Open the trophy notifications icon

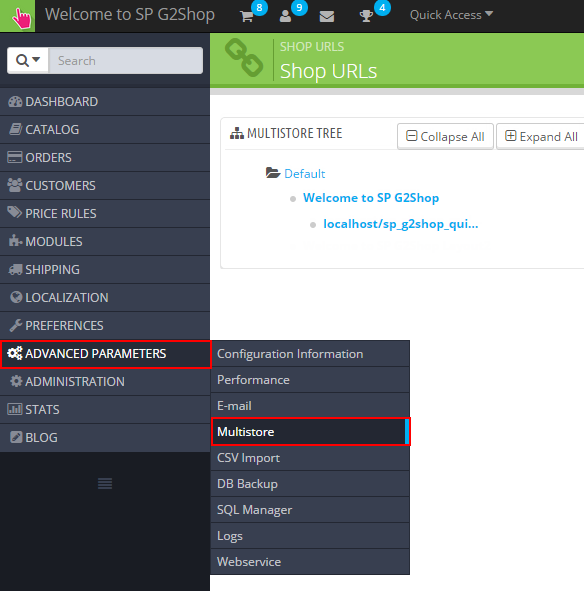point(366,16)
